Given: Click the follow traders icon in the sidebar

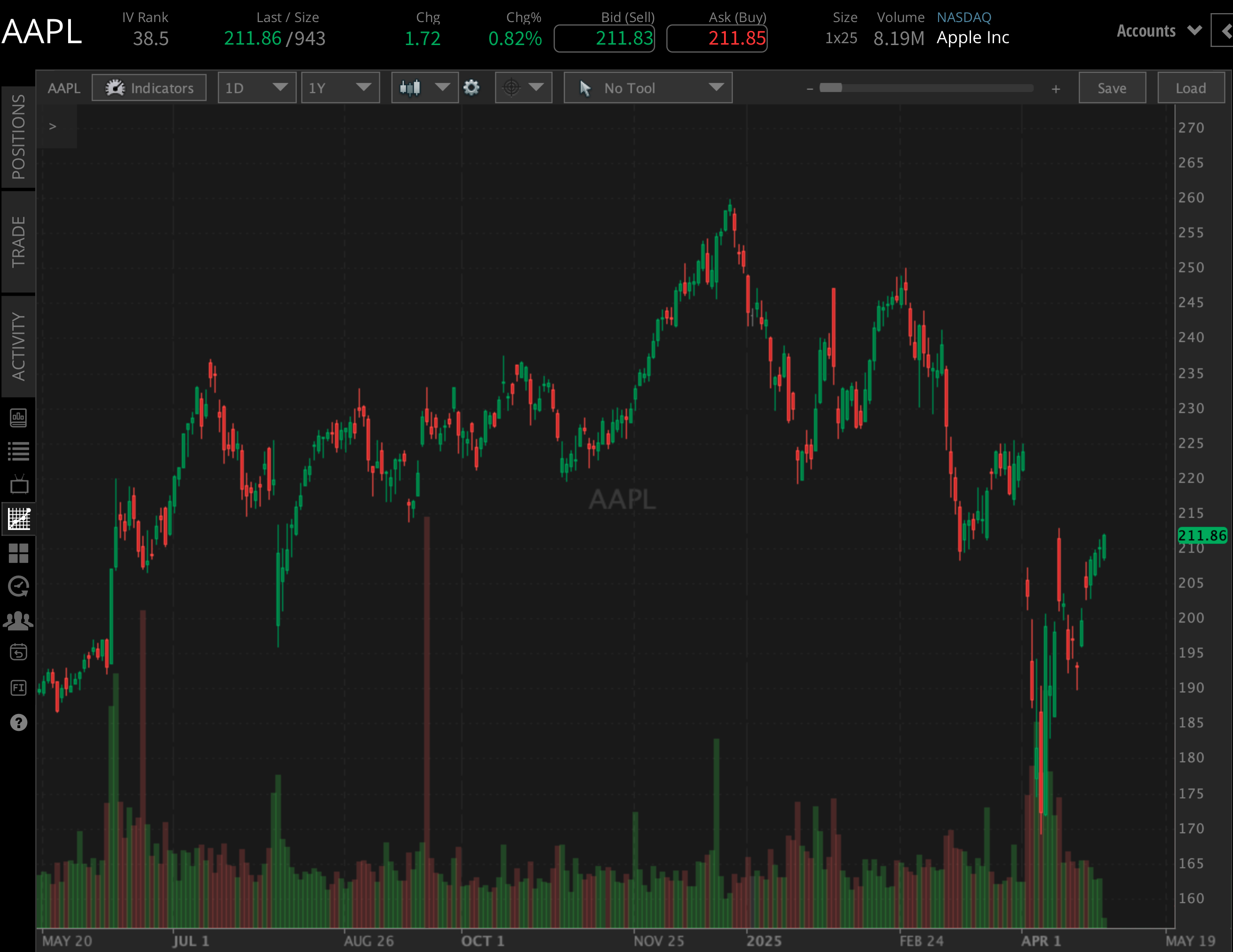Looking at the screenshot, I should [19, 620].
